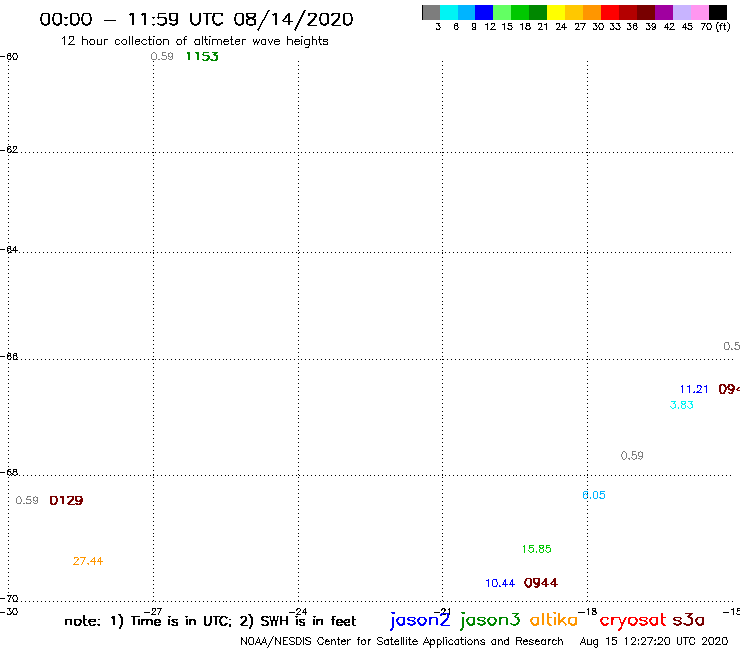The height and width of the screenshot is (650, 740).
Task: Click the title '00:00 – 11:59 UTC 08/14/2020'
Action: (196, 20)
